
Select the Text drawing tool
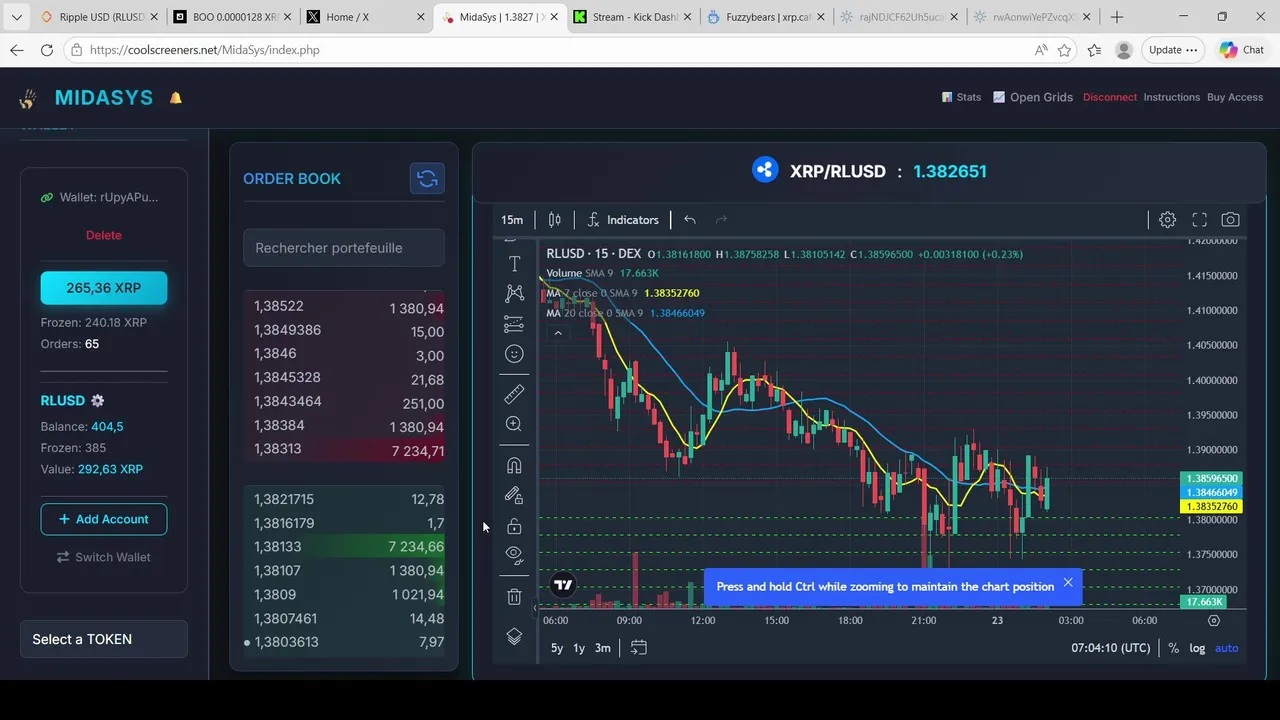[x=514, y=263]
